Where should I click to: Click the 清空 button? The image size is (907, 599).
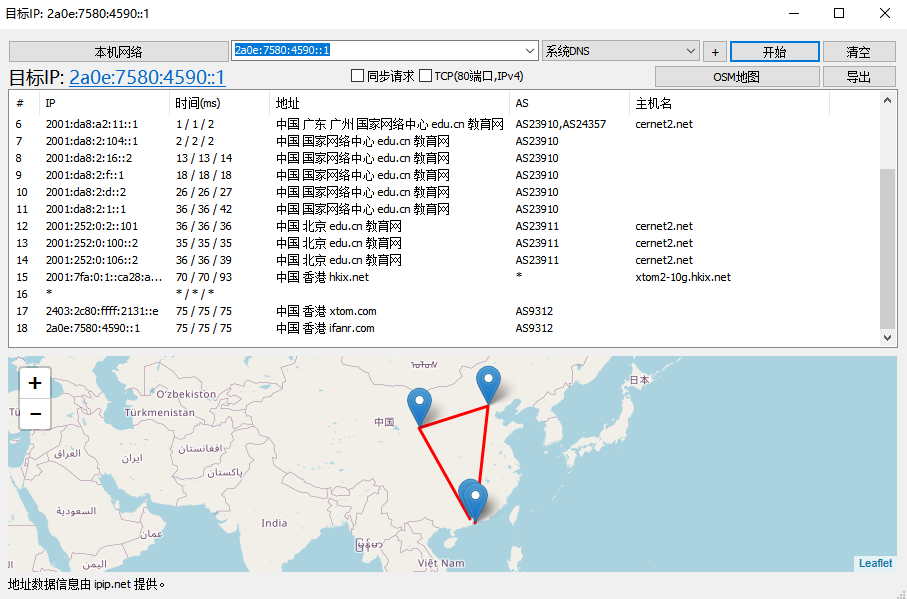coord(857,52)
